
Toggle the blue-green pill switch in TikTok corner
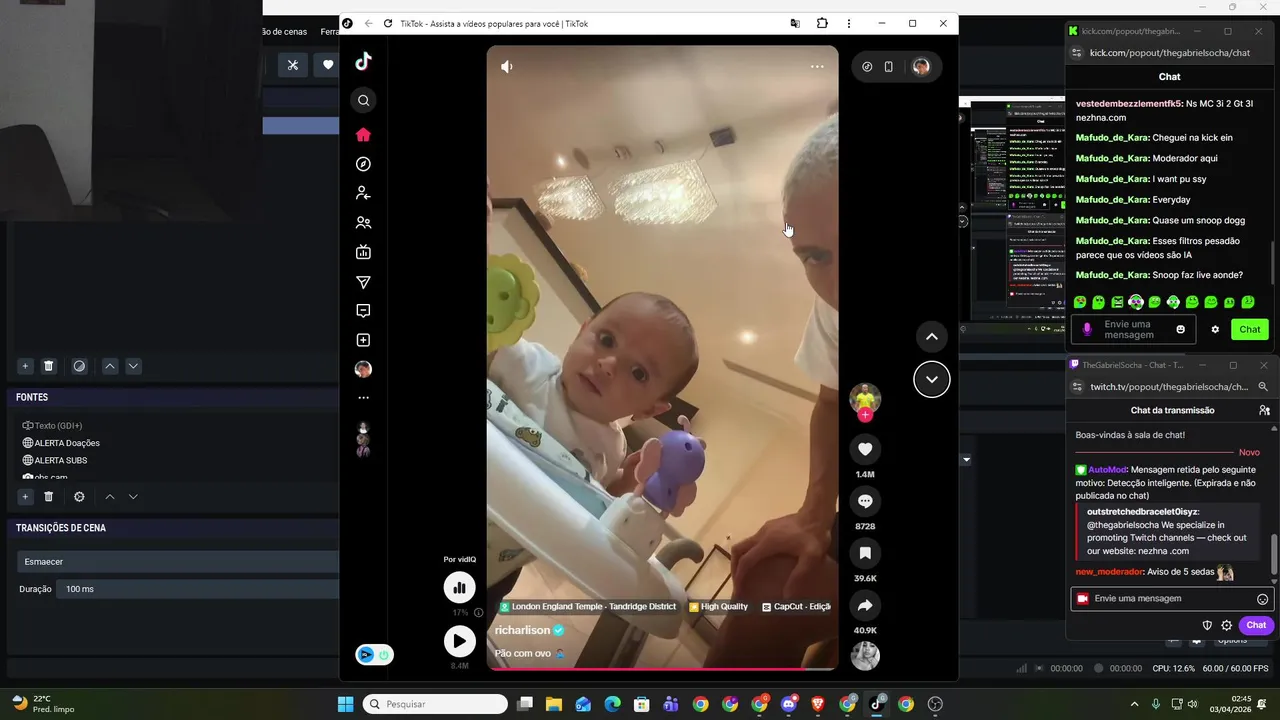coord(374,655)
